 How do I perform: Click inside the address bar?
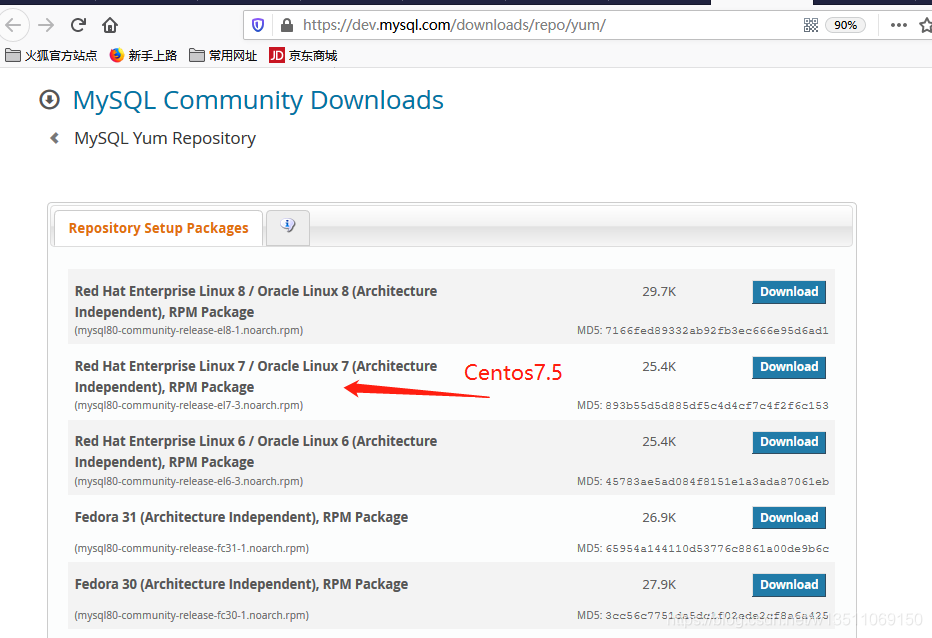pos(500,25)
